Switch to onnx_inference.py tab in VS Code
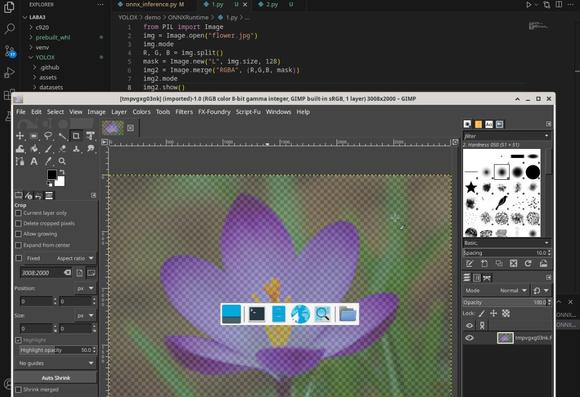This screenshot has height=397, width=580. point(155,4)
